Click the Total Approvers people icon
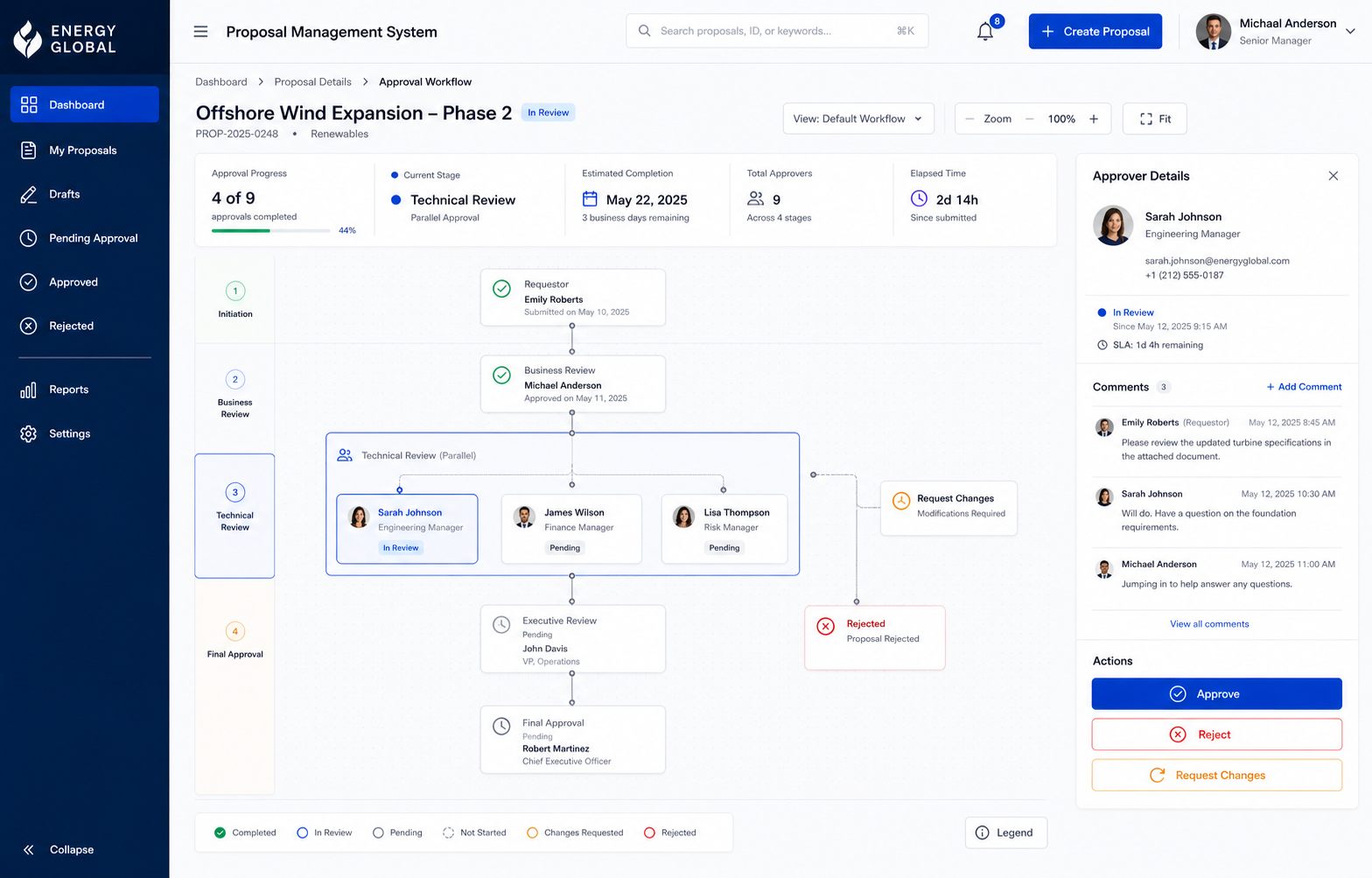This screenshot has width=1372, height=878. (x=756, y=199)
